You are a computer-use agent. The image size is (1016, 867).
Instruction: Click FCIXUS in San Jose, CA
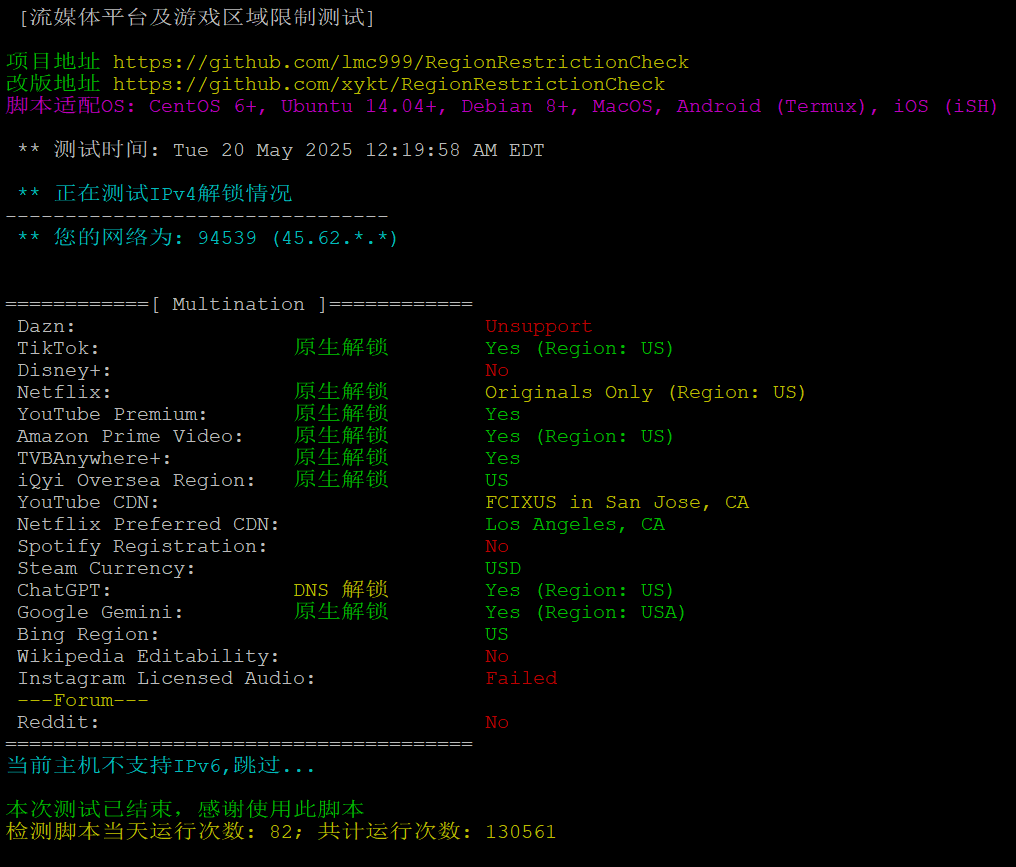click(x=617, y=503)
